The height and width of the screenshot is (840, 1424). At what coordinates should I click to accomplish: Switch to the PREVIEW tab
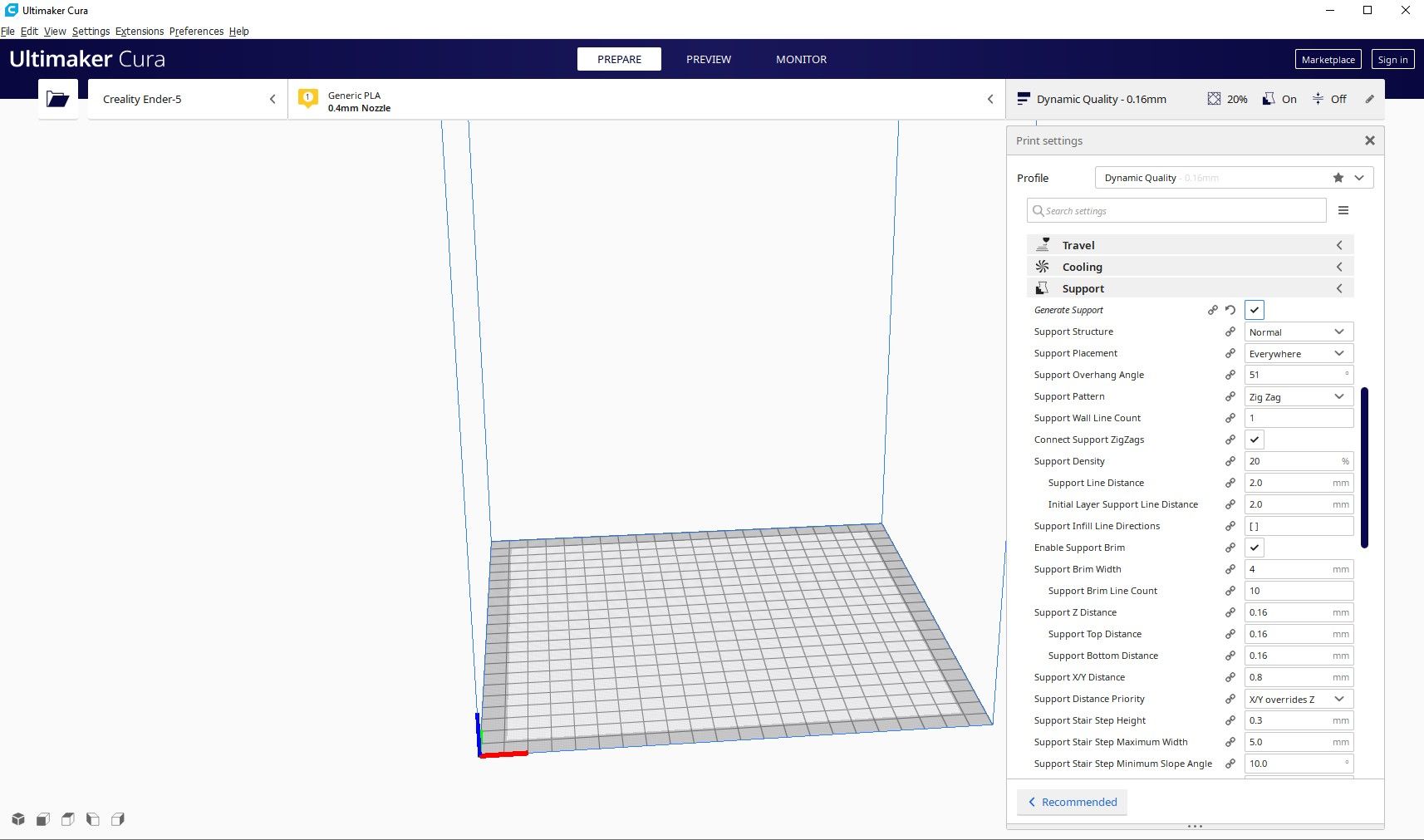pyautogui.click(x=708, y=59)
